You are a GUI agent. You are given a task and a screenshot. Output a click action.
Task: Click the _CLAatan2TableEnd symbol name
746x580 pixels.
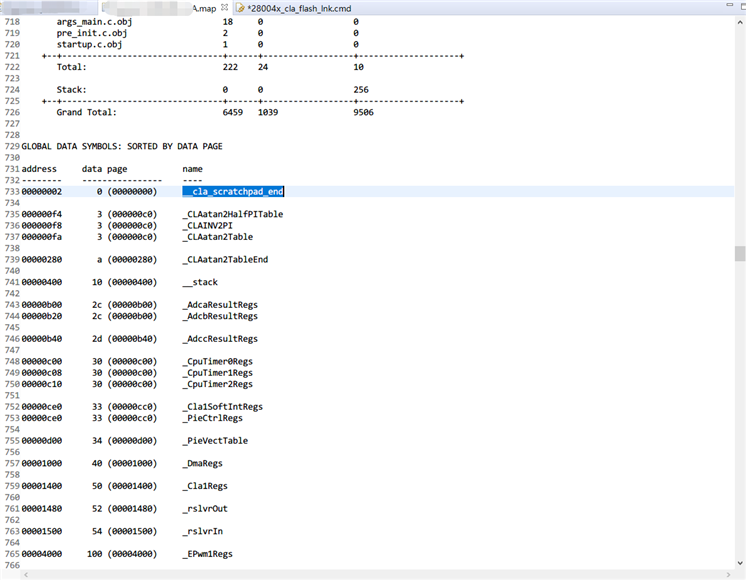pos(226,260)
